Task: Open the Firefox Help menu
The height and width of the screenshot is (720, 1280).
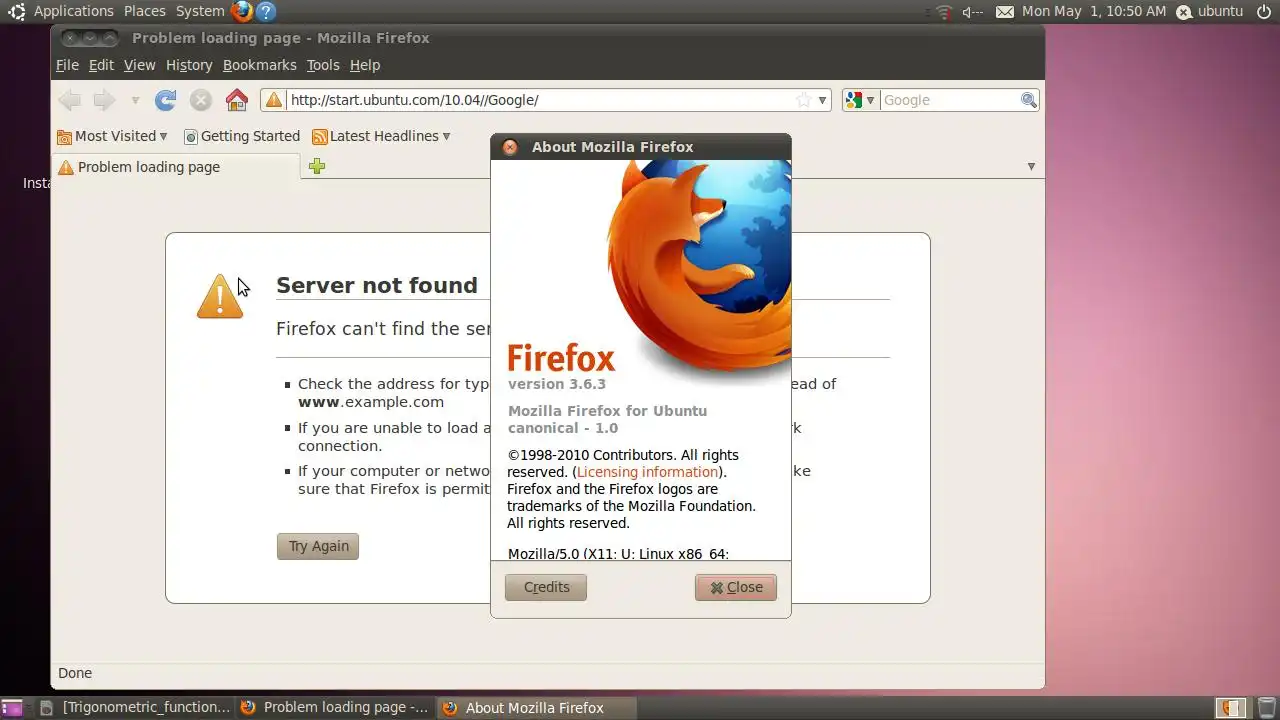Action: pyautogui.click(x=365, y=65)
